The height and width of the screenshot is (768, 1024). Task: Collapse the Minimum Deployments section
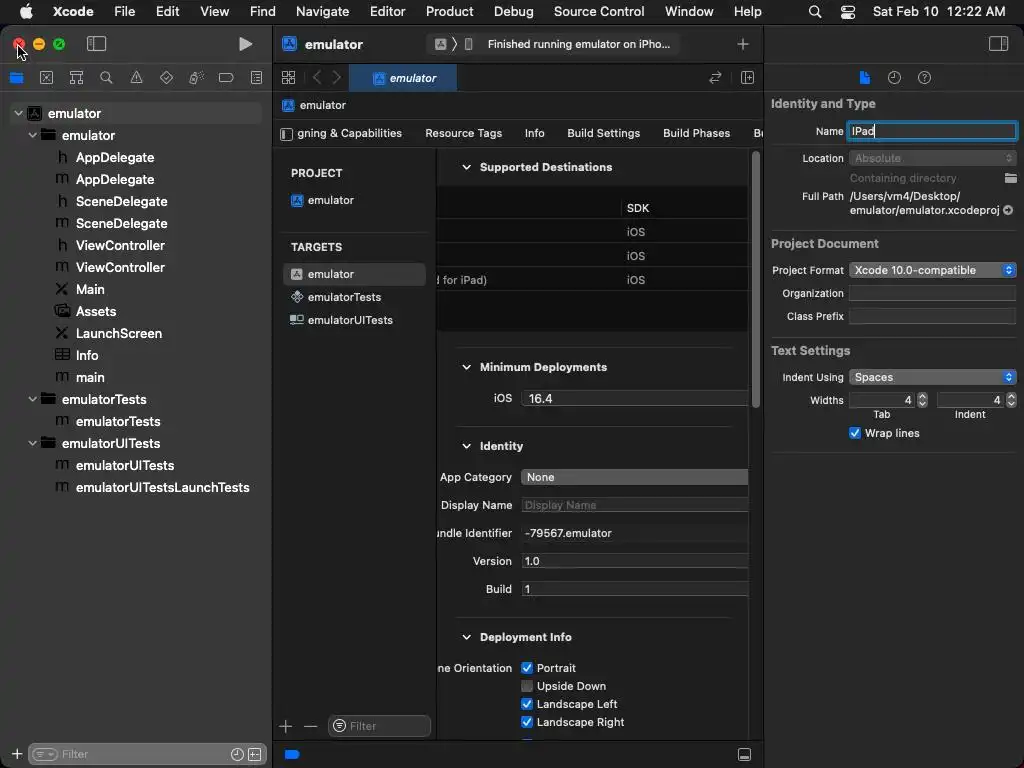tap(466, 367)
